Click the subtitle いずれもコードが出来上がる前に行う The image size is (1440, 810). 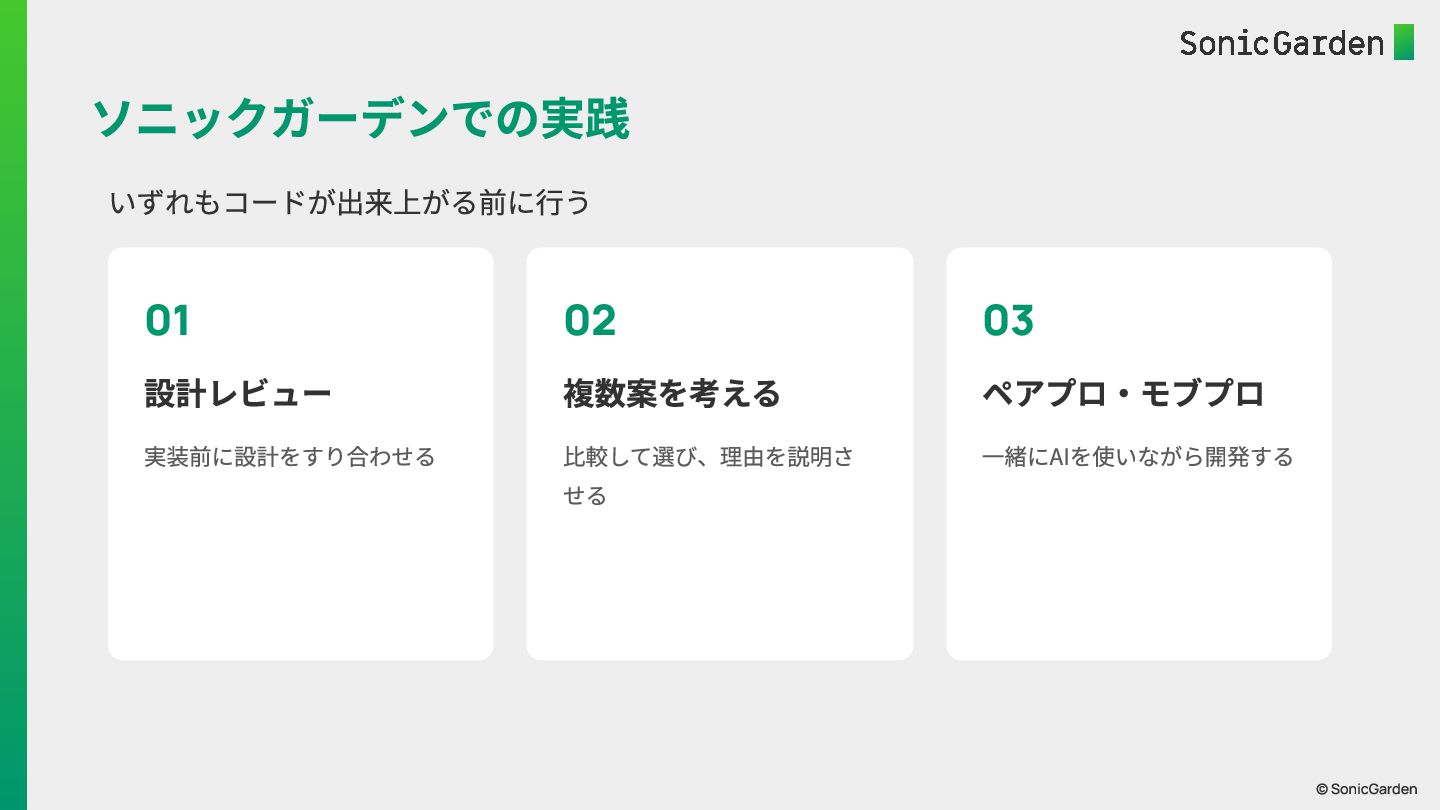(x=350, y=203)
